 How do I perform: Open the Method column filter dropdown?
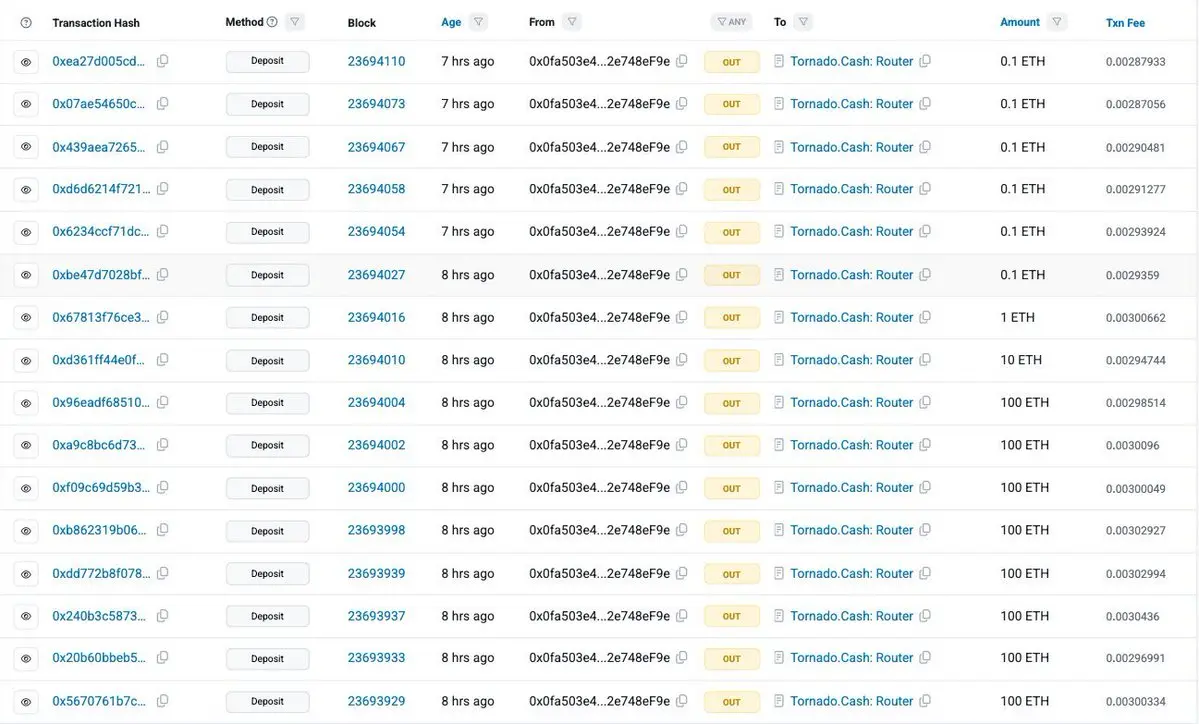click(x=294, y=22)
